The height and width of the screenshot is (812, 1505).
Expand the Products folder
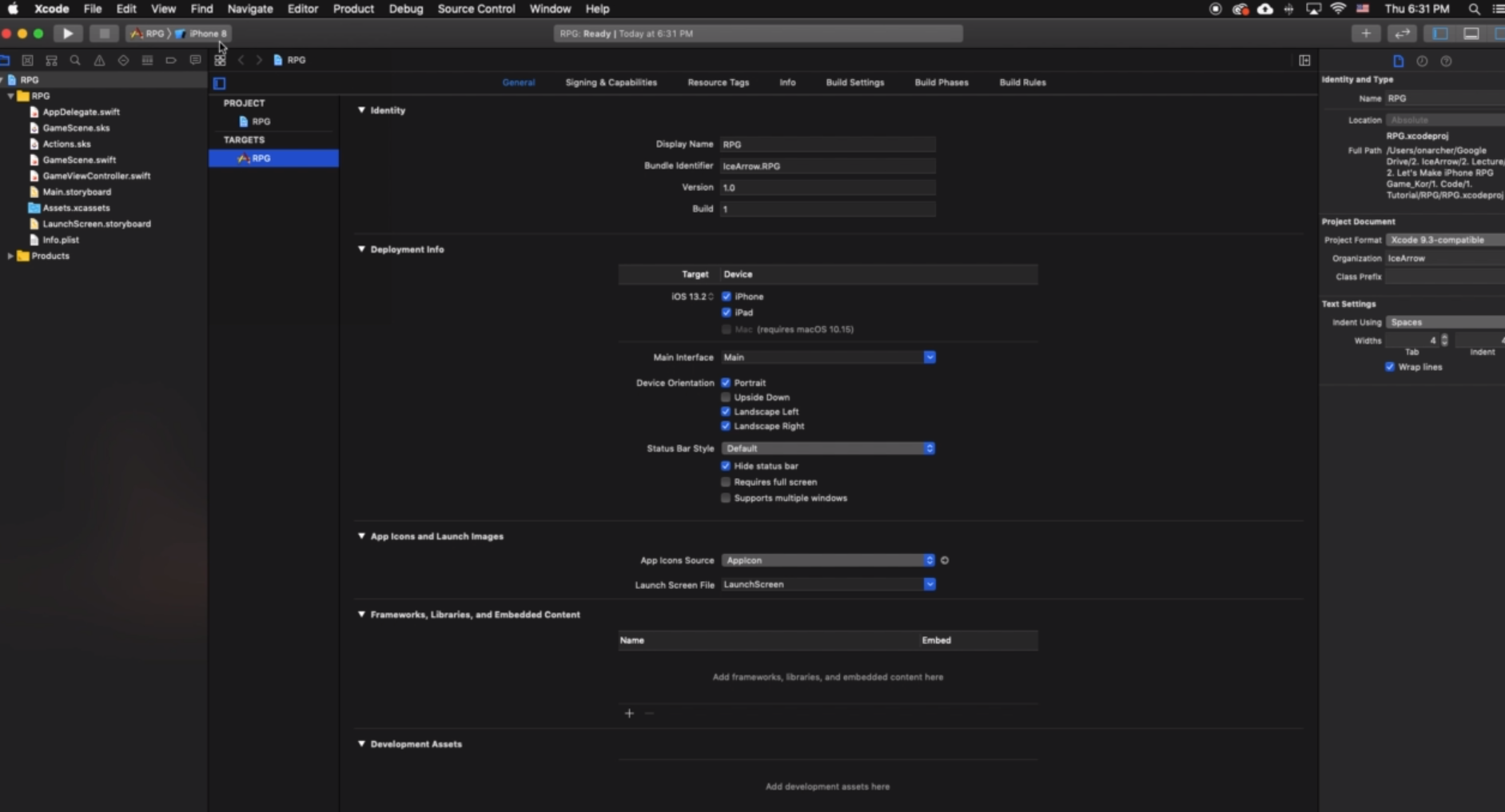[x=10, y=256]
